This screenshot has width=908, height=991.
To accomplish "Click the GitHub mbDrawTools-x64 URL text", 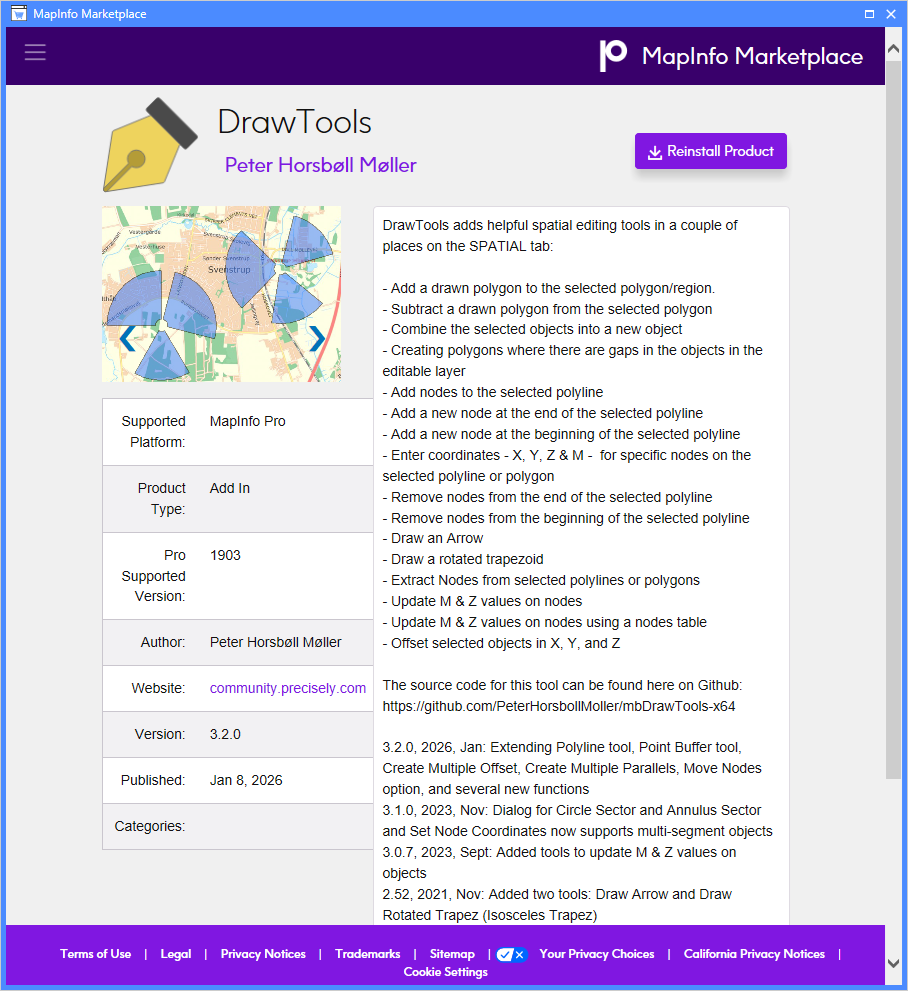I will [x=559, y=706].
